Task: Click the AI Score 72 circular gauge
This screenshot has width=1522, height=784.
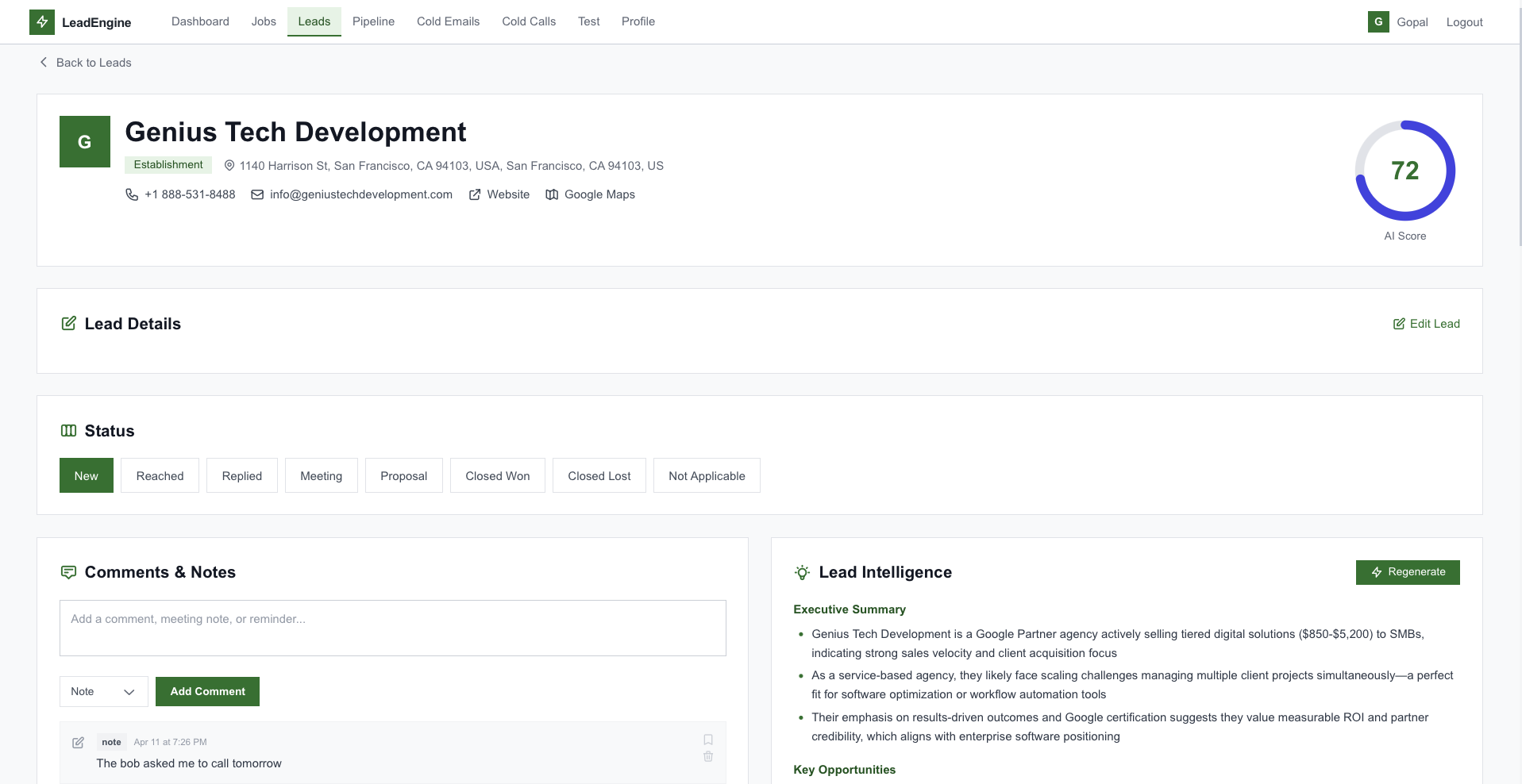Action: pyautogui.click(x=1404, y=171)
